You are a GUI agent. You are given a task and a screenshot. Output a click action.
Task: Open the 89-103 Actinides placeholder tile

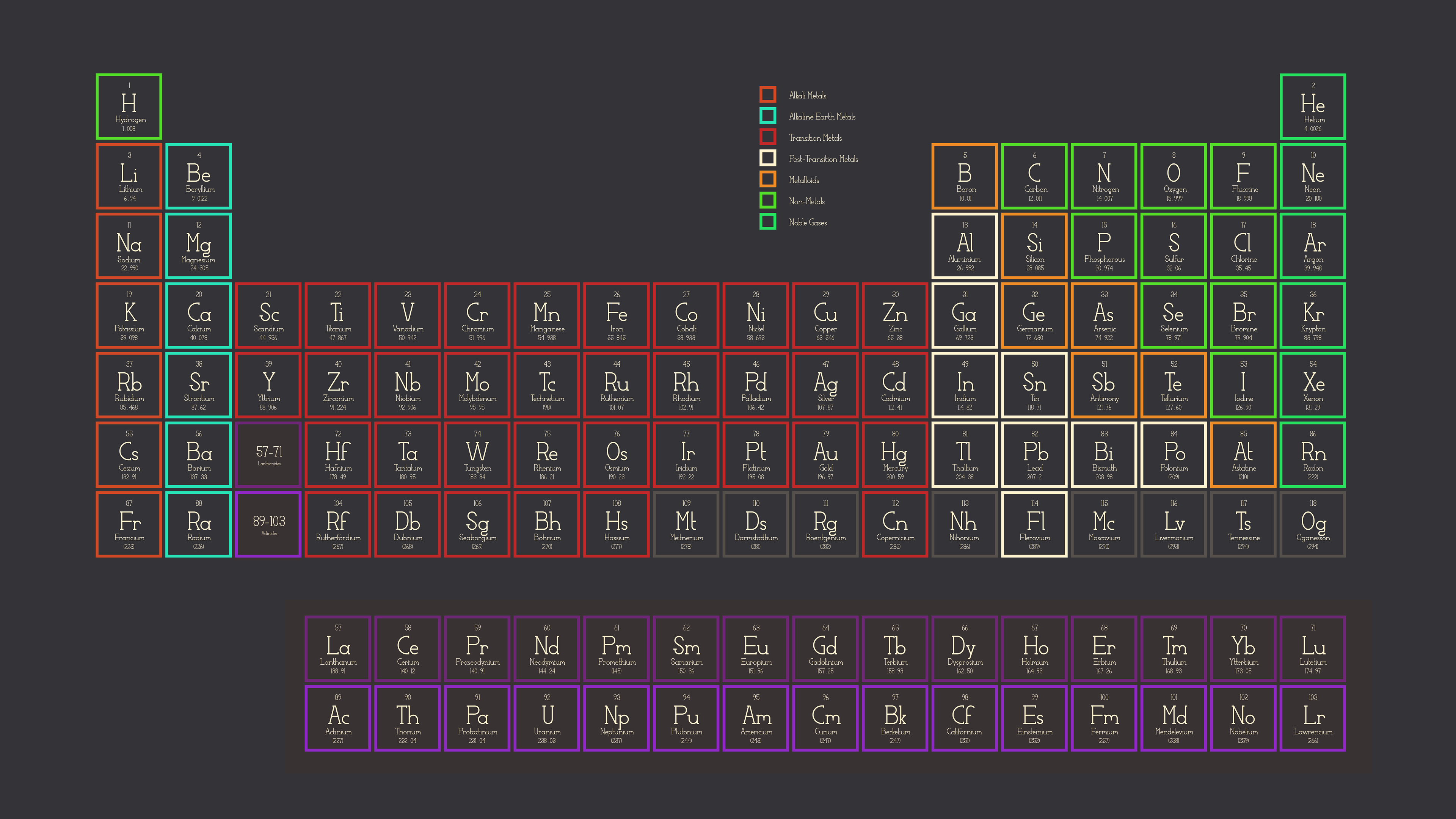click(268, 524)
